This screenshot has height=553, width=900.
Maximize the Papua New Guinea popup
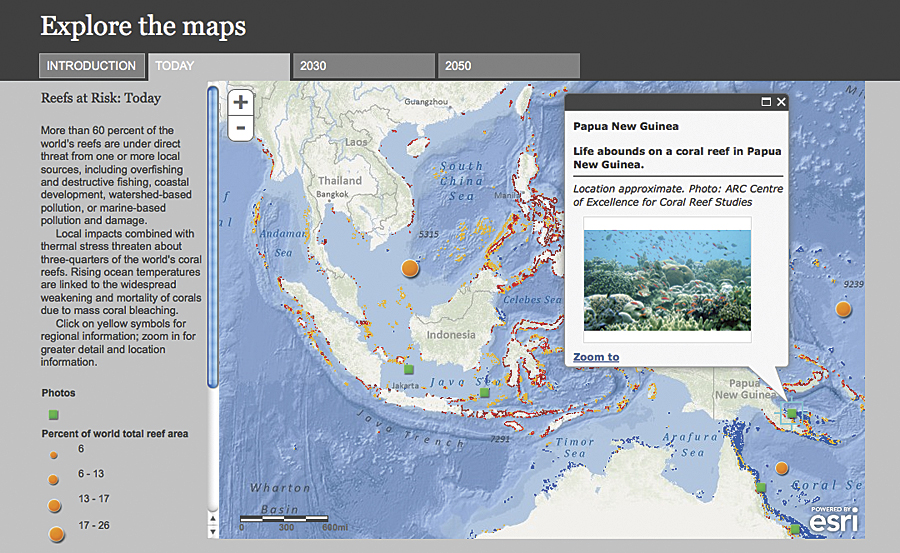766,102
